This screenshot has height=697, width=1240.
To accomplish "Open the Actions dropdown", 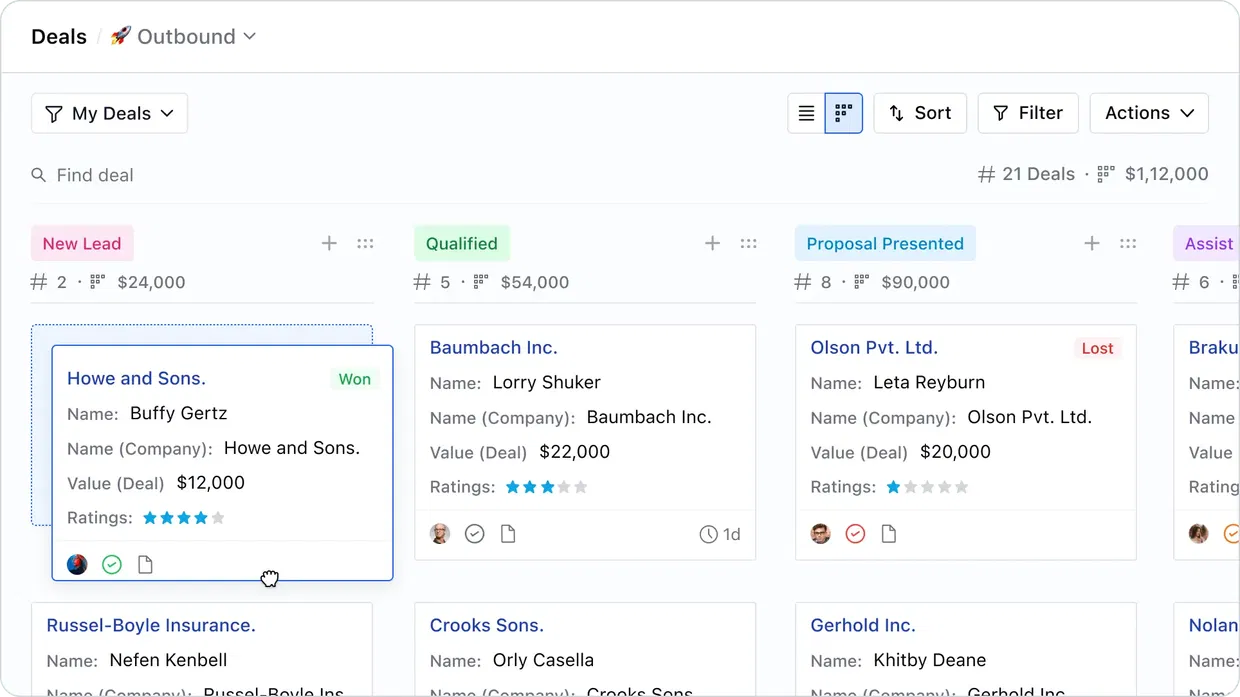I will (x=1148, y=113).
